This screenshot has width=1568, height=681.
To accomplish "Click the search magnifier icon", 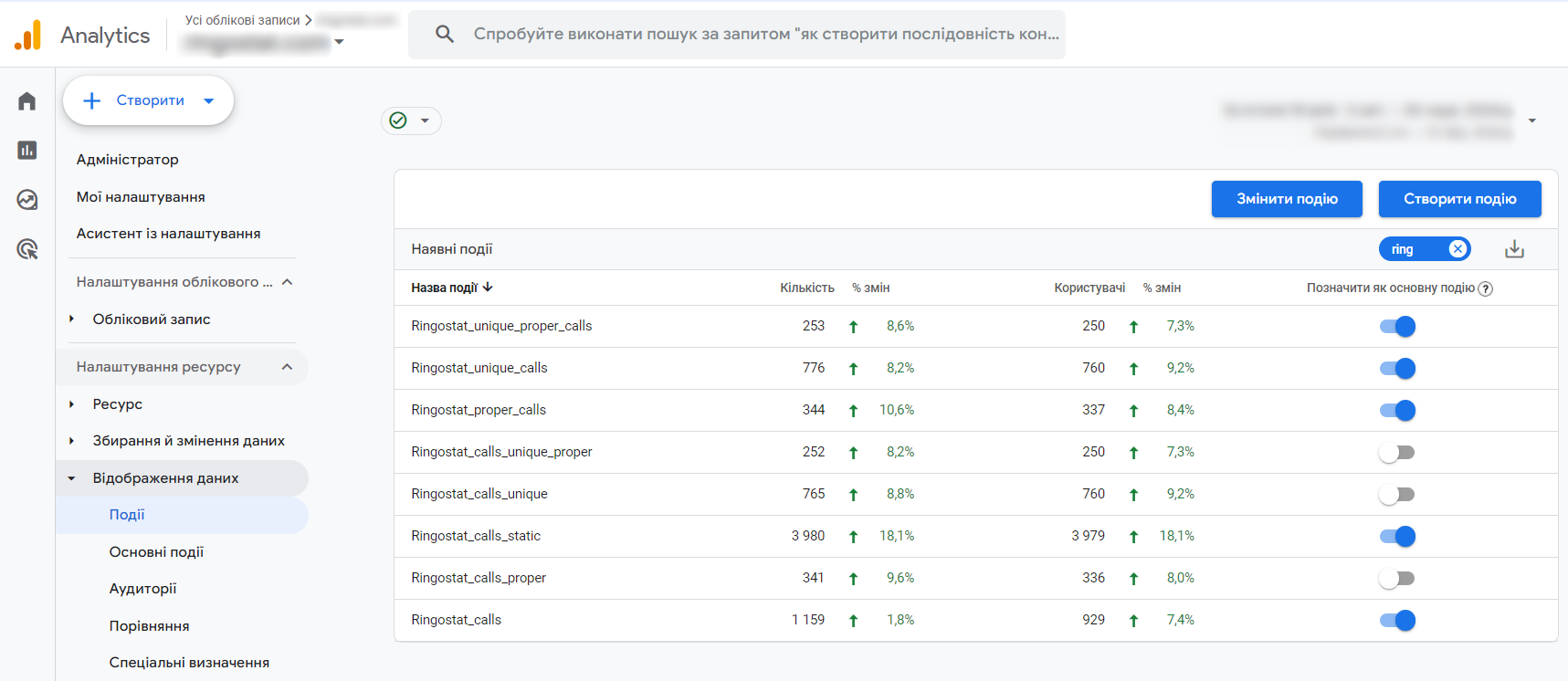I will pyautogui.click(x=445, y=34).
